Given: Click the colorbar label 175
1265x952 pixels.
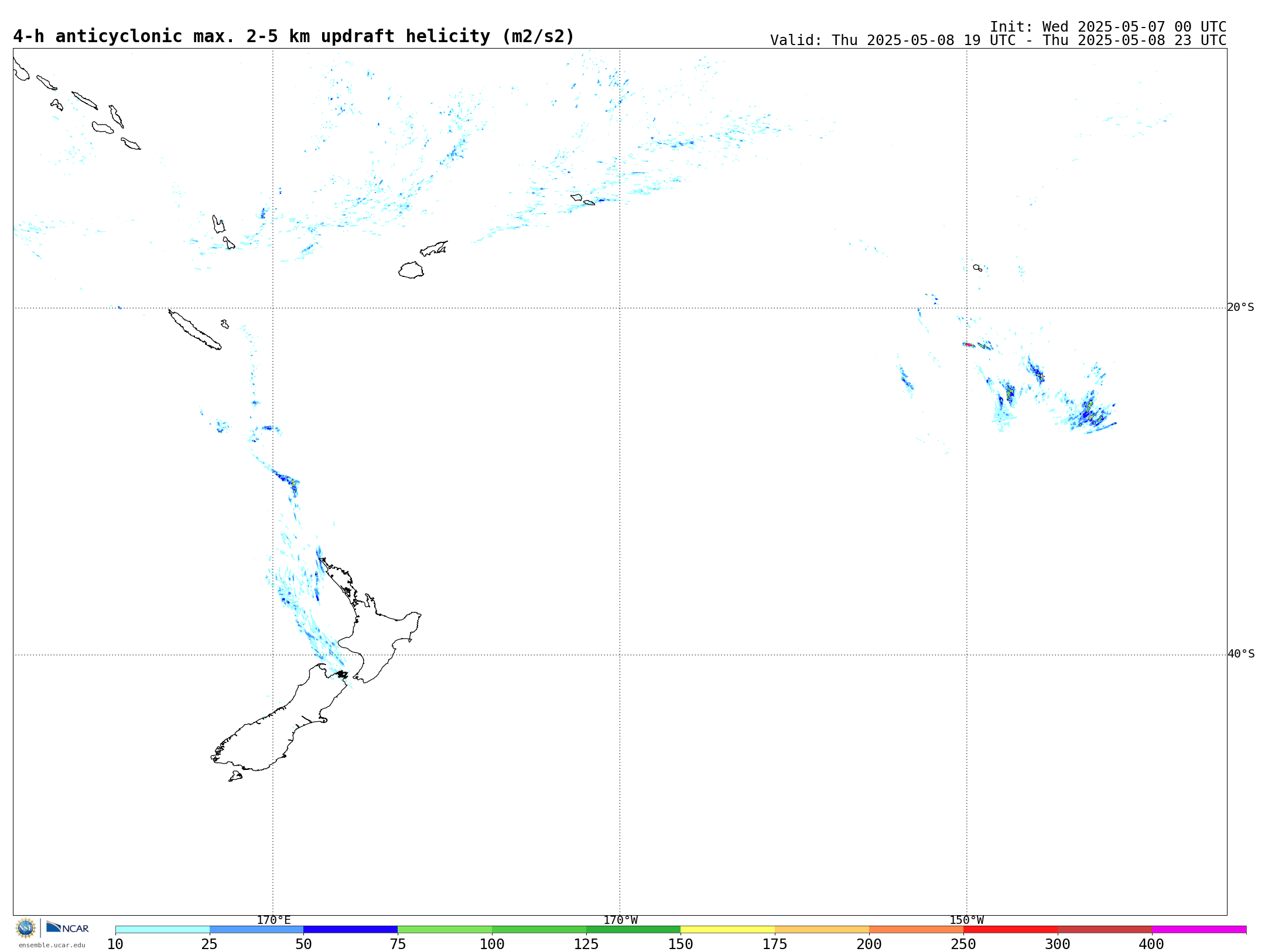Looking at the screenshot, I should (x=775, y=944).
